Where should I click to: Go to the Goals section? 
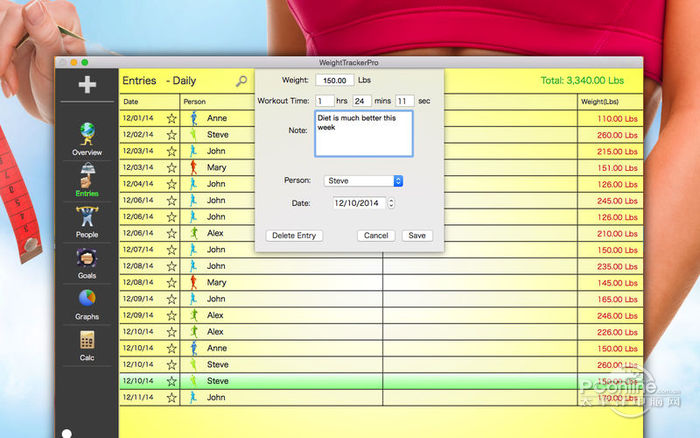(x=87, y=261)
